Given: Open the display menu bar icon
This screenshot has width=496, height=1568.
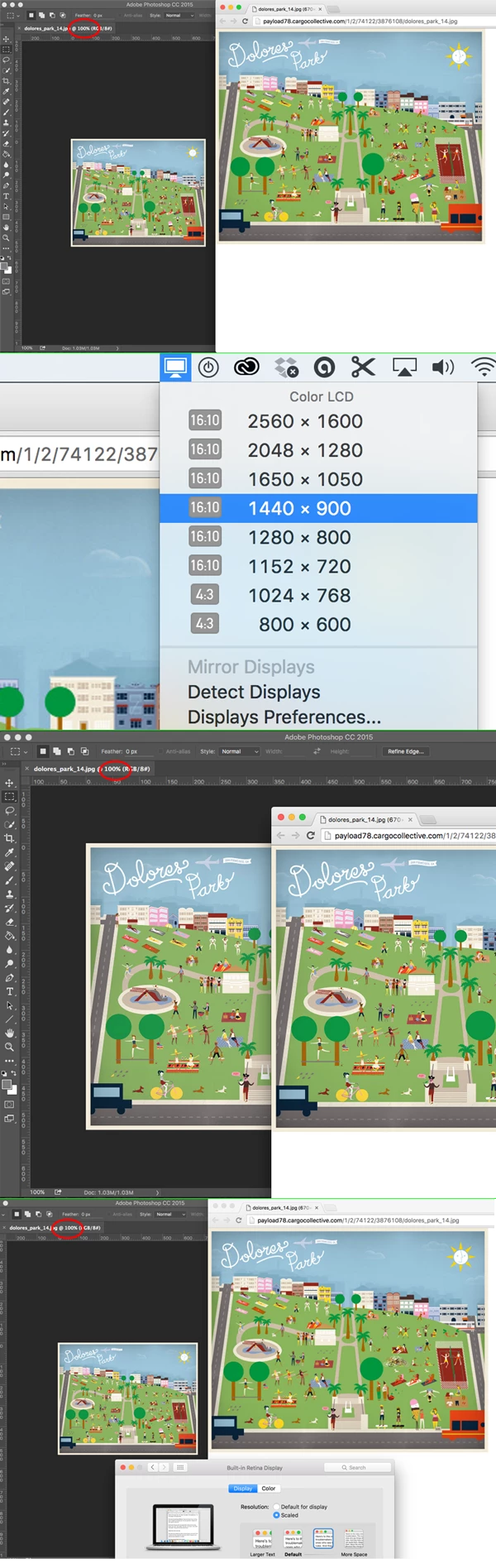Looking at the screenshot, I should [x=175, y=367].
